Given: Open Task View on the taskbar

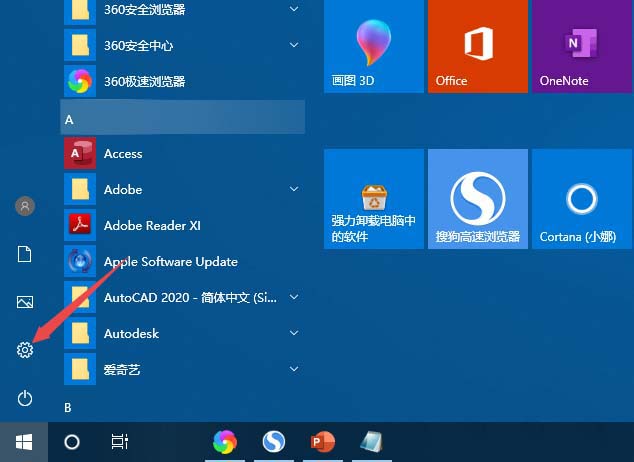Looking at the screenshot, I should click(x=120, y=442).
